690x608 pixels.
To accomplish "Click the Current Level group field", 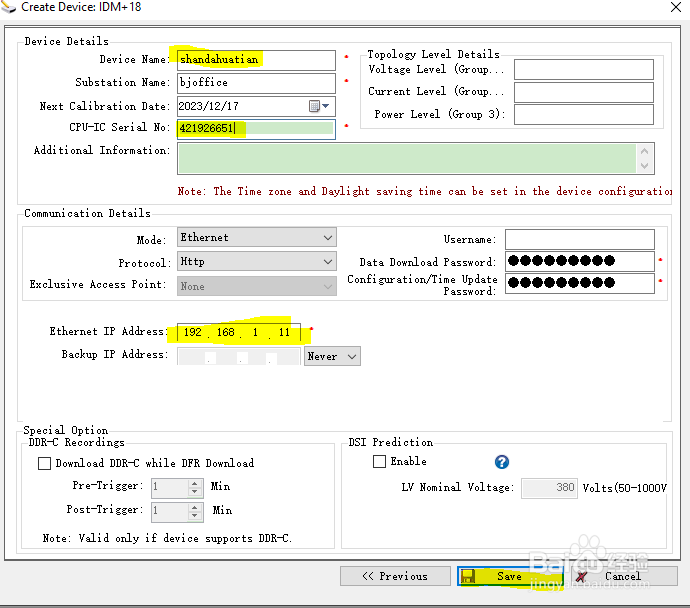I will pyautogui.click(x=584, y=92).
